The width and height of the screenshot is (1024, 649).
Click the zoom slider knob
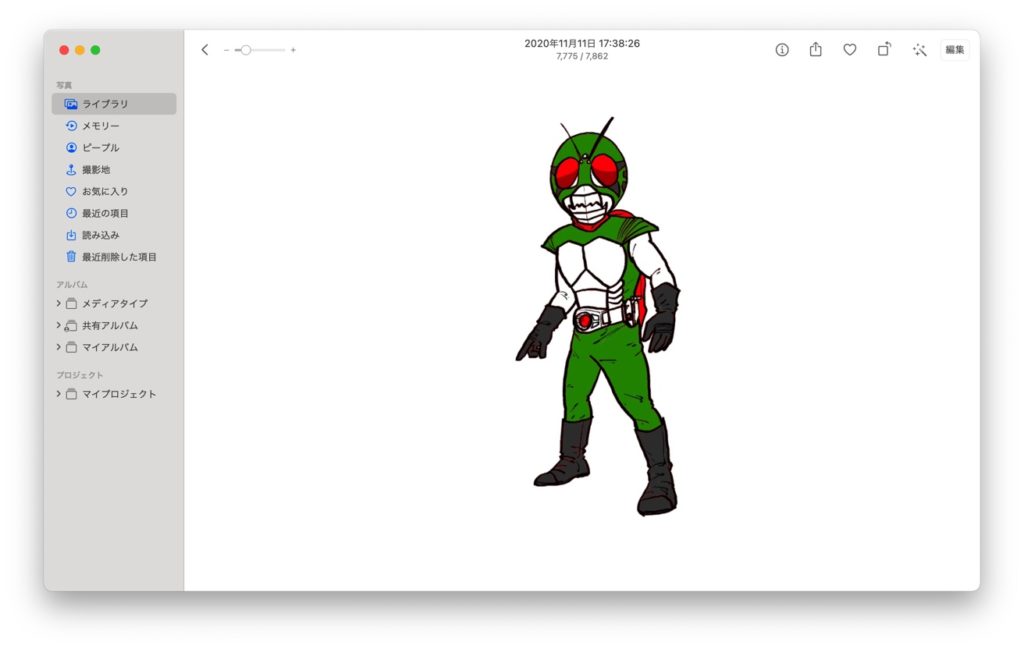tap(246, 50)
